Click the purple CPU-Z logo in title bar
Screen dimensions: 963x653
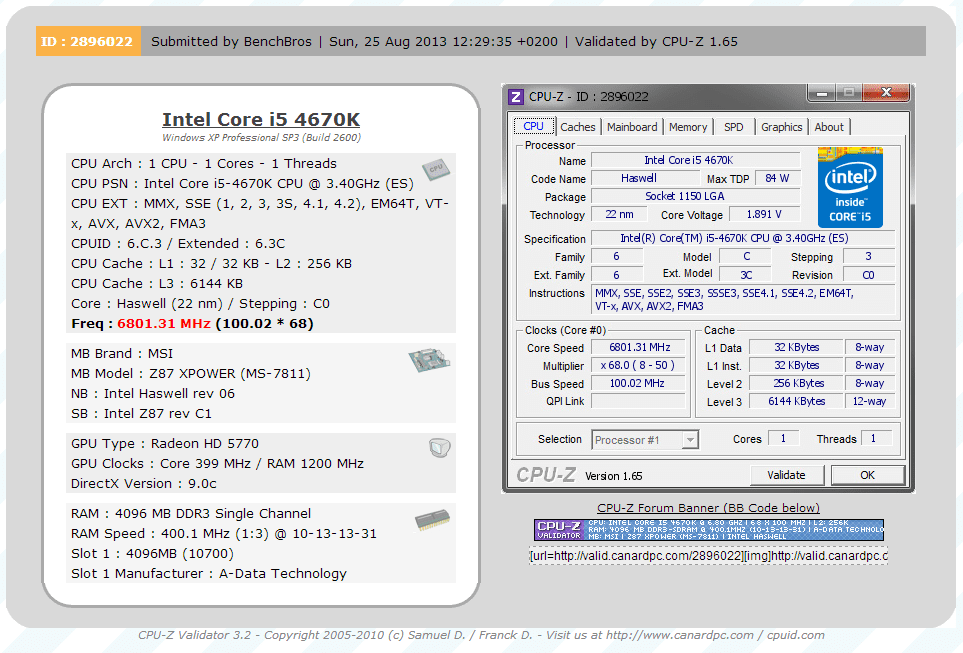click(x=516, y=97)
